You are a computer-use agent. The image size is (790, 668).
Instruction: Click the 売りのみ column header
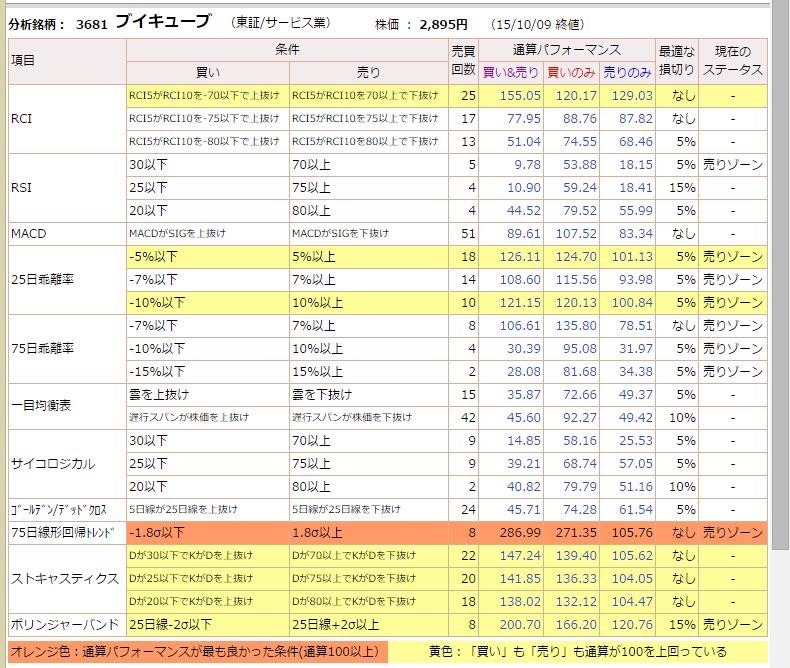point(629,72)
